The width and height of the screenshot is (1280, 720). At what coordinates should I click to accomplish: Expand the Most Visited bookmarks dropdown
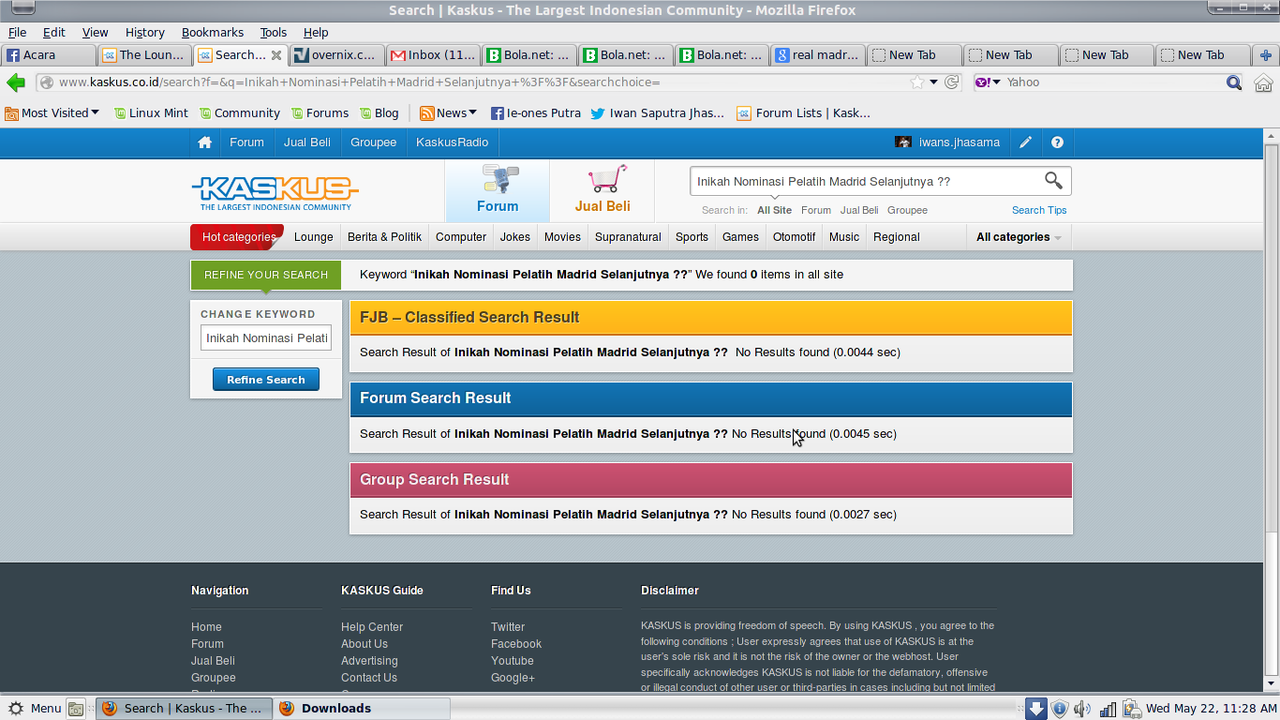click(x=53, y=113)
